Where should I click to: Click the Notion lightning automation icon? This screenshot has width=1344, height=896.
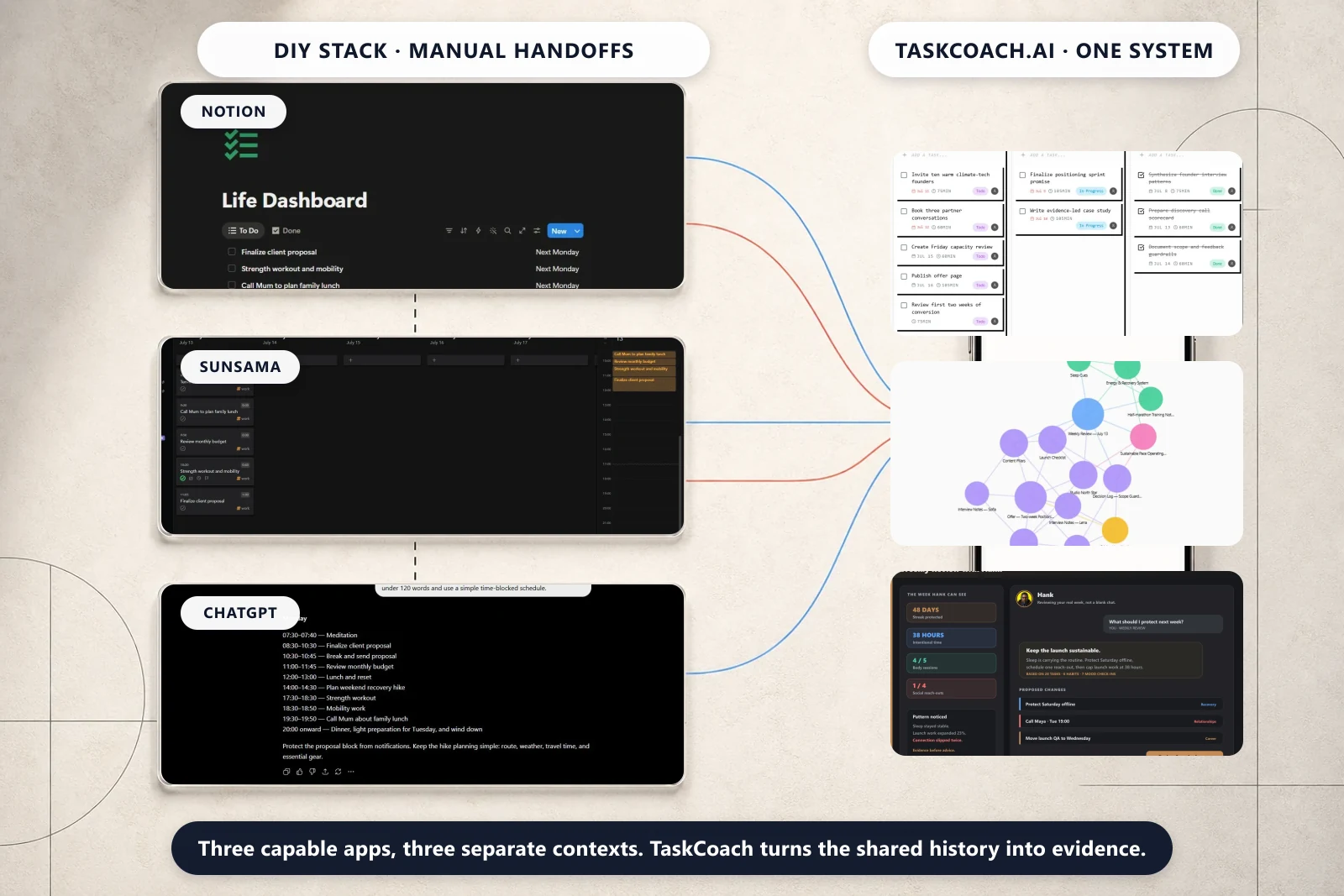click(478, 231)
